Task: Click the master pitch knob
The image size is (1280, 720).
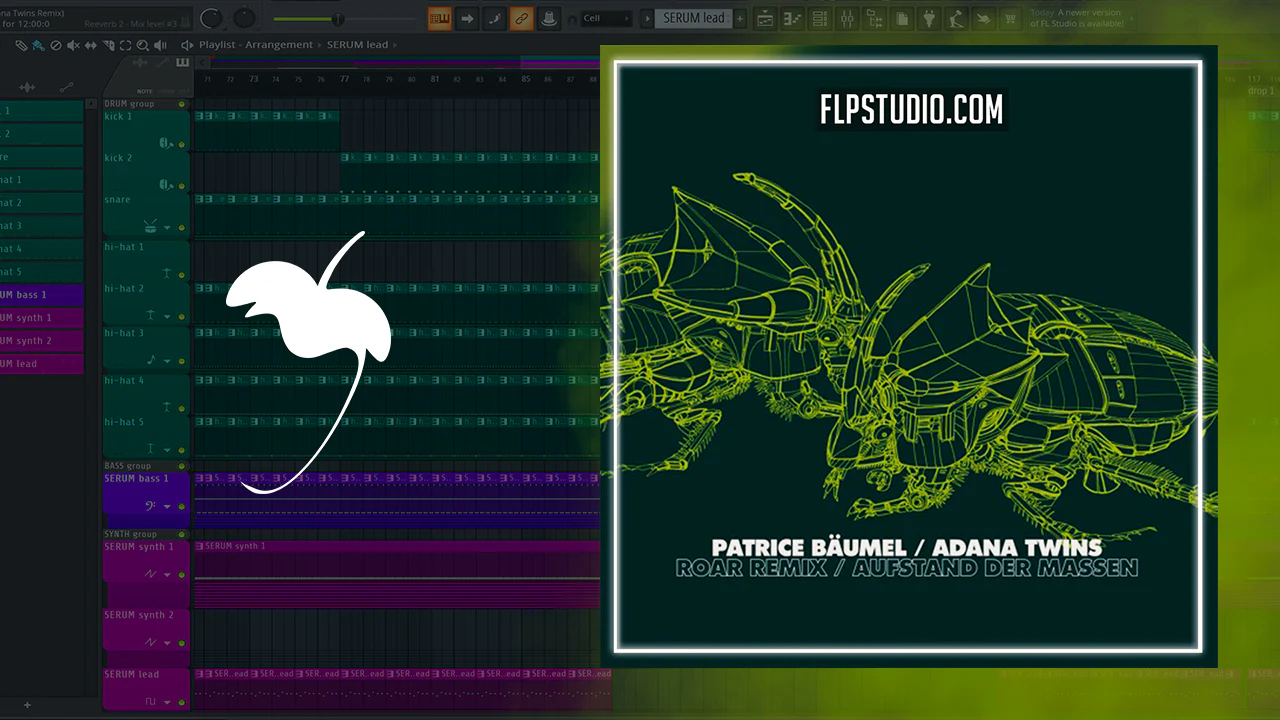Action: [244, 18]
